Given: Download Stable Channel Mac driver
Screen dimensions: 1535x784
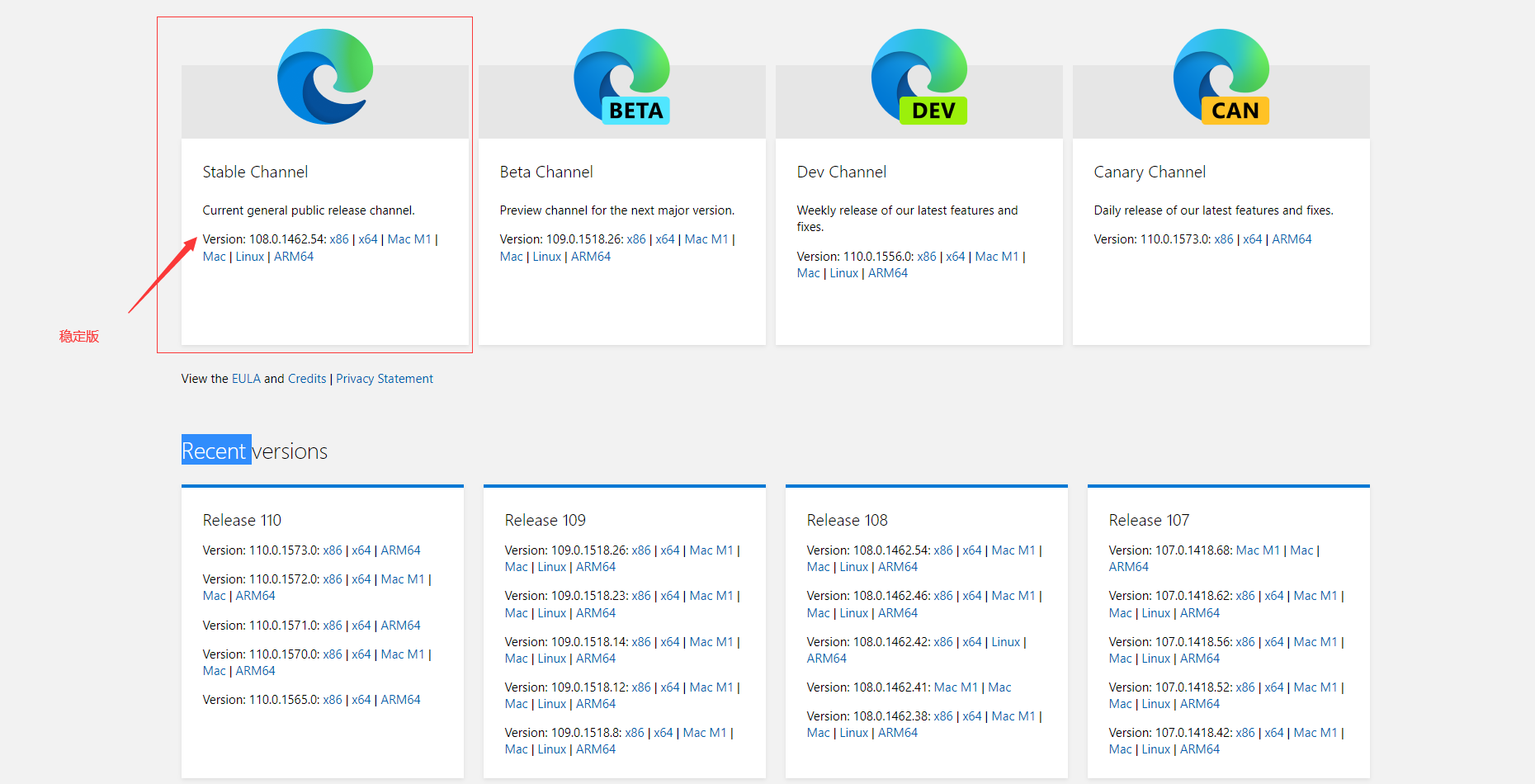Looking at the screenshot, I should pyautogui.click(x=215, y=257).
